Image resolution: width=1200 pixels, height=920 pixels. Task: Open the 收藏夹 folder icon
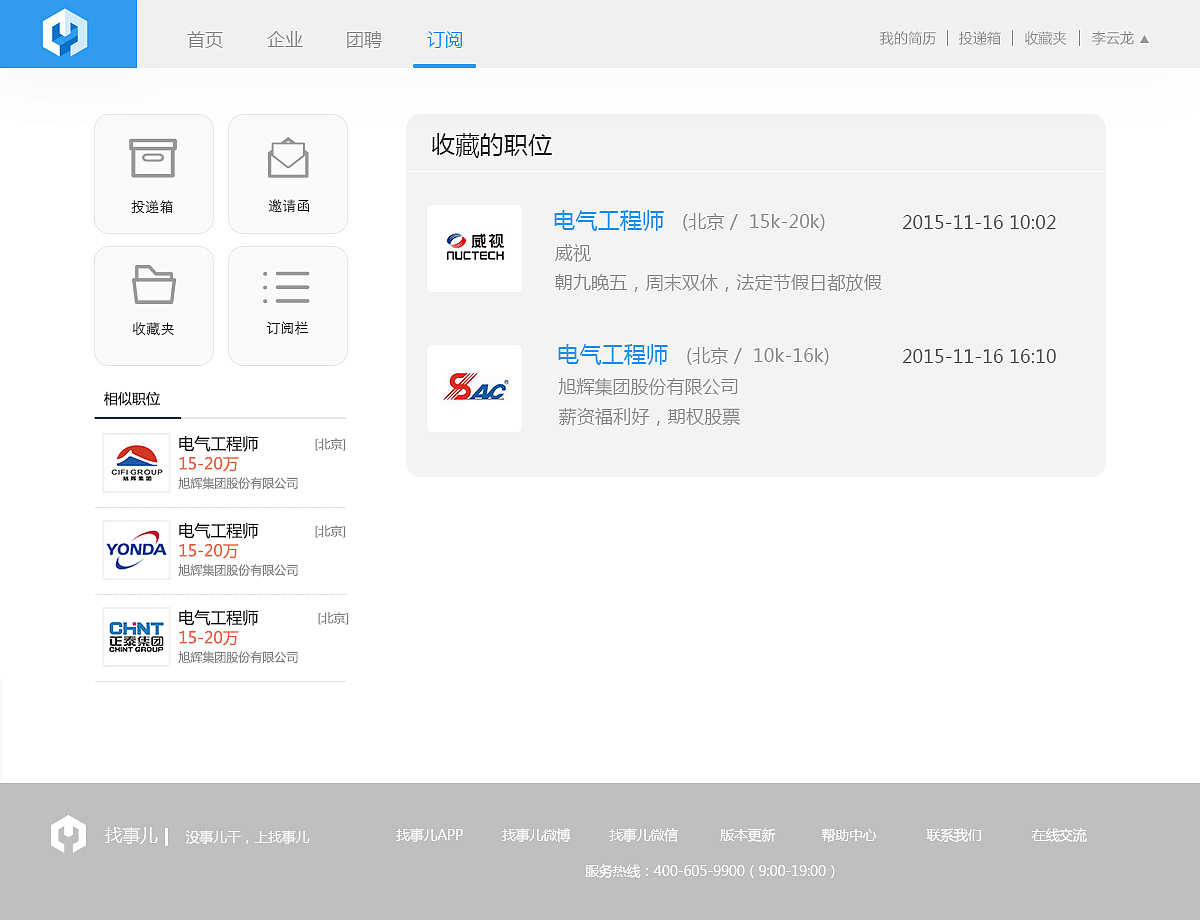[153, 305]
